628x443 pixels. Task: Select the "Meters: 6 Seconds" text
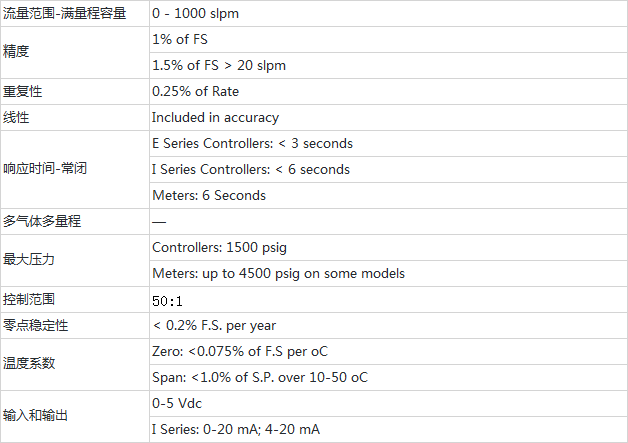click(x=209, y=195)
